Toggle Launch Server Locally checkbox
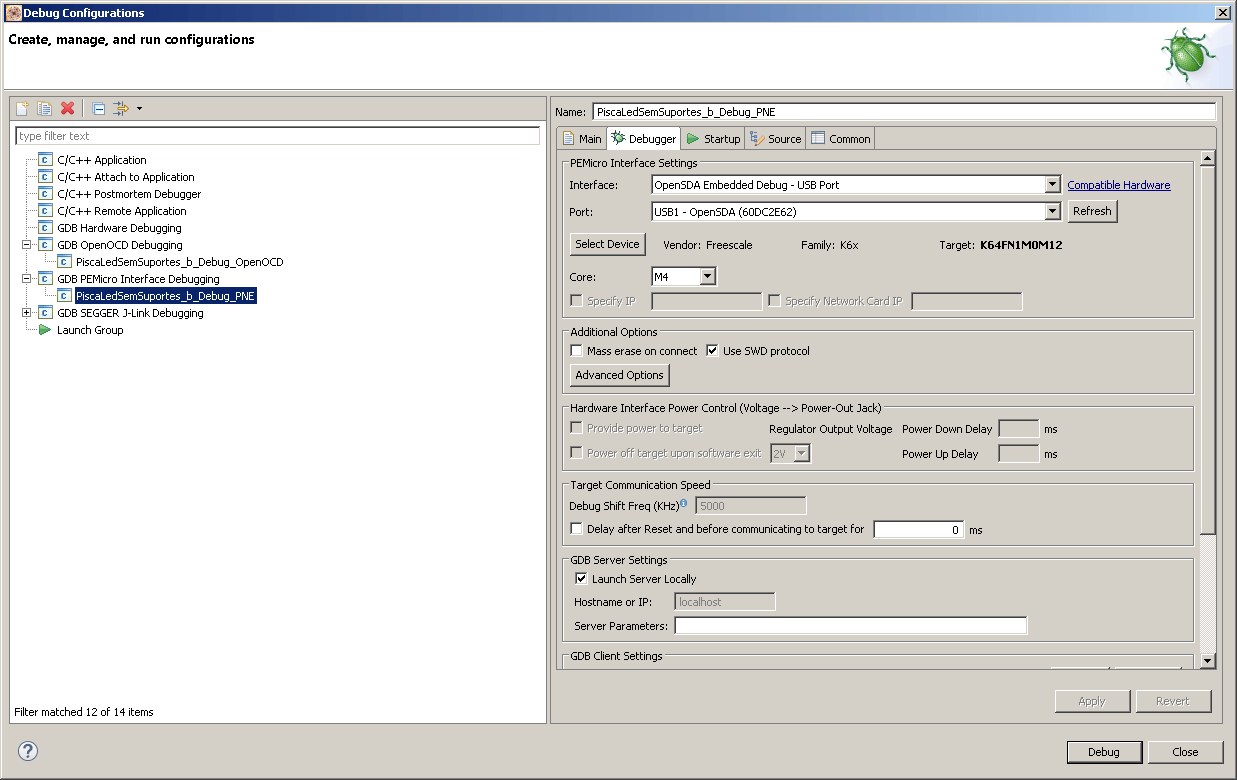 tap(581, 579)
